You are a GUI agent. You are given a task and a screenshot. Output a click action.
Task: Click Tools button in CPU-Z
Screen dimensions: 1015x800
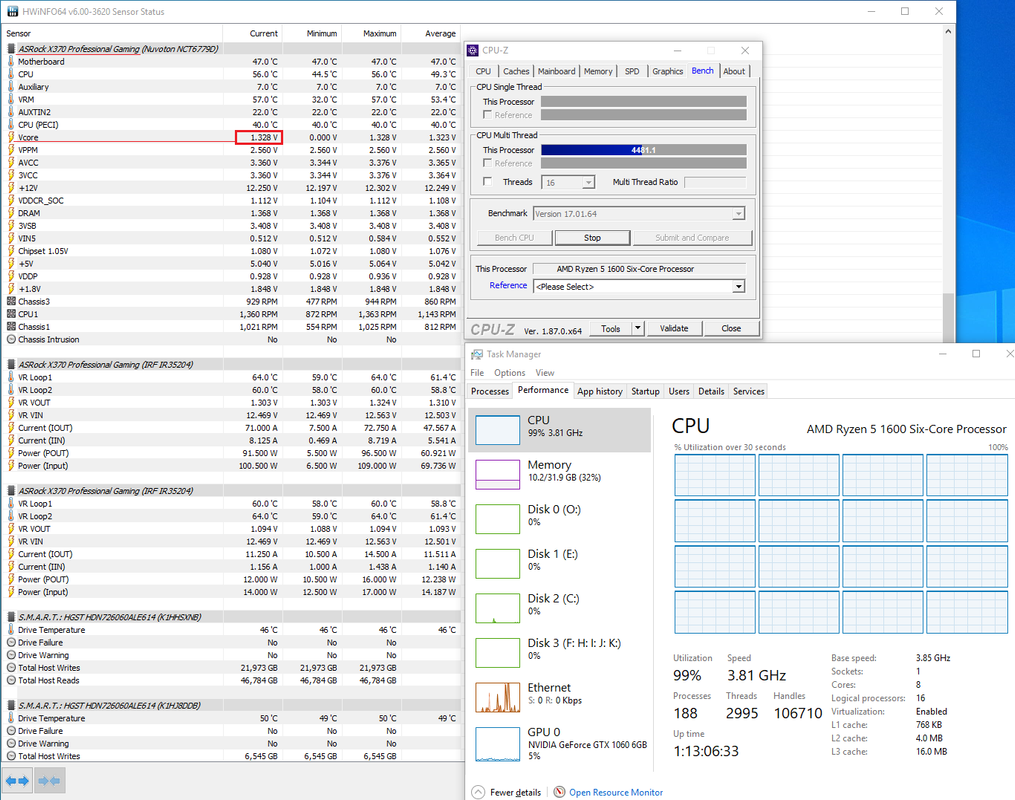[x=610, y=328]
